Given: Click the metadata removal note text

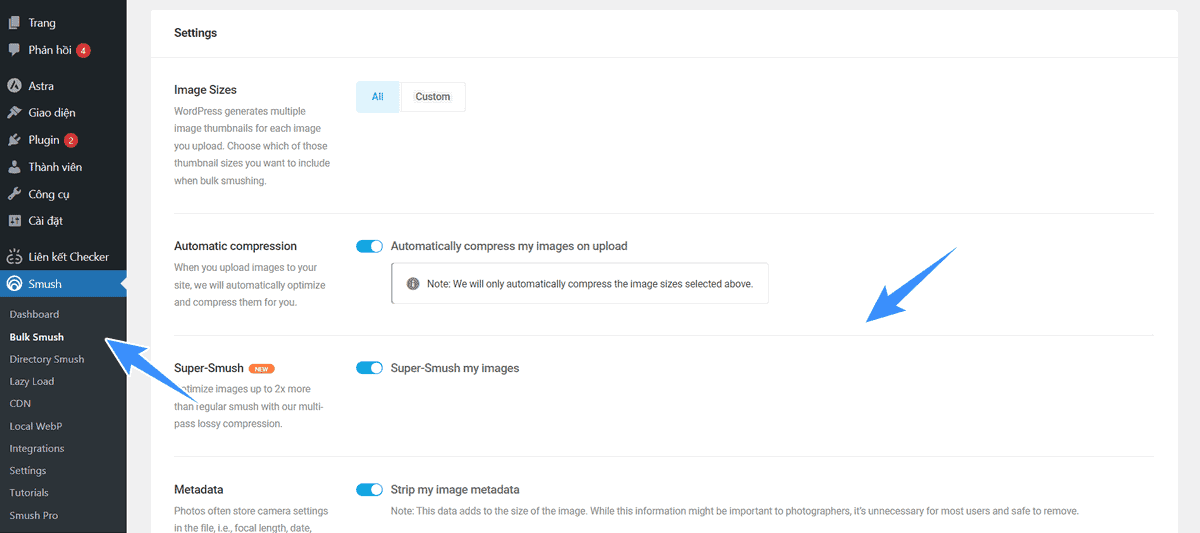Looking at the screenshot, I should click(735, 511).
